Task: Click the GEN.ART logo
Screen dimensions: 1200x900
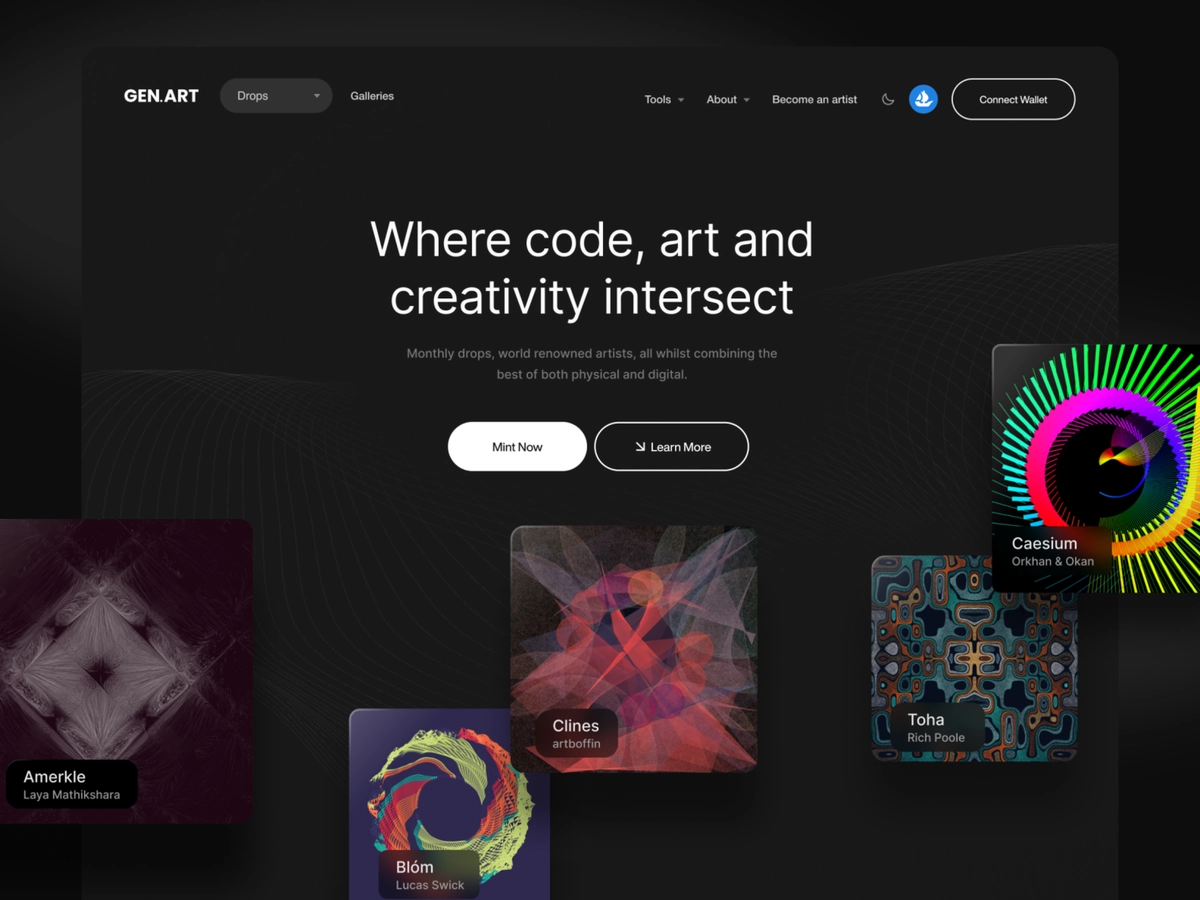Action: pyautogui.click(x=161, y=96)
